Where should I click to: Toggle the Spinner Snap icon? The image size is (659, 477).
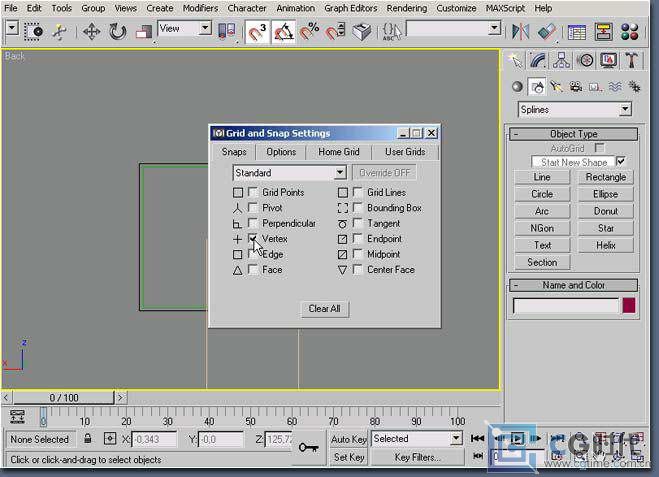[x=335, y=32]
